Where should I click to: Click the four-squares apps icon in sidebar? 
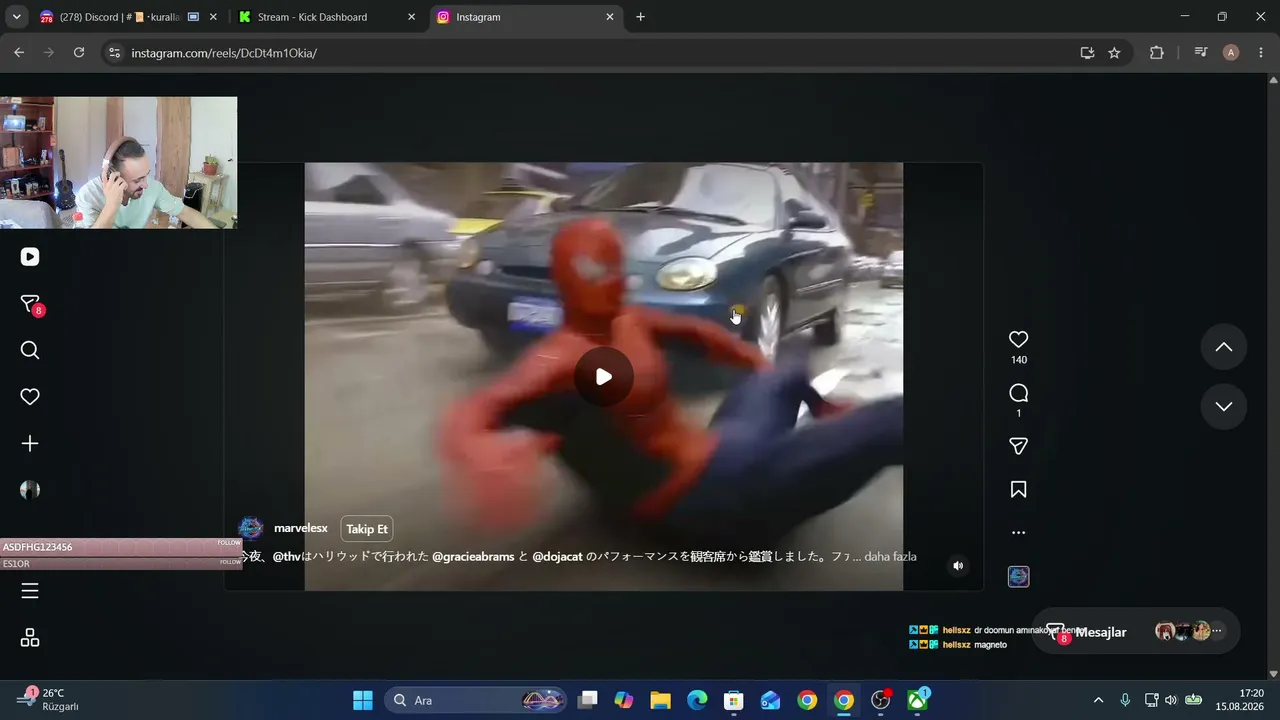coord(30,638)
